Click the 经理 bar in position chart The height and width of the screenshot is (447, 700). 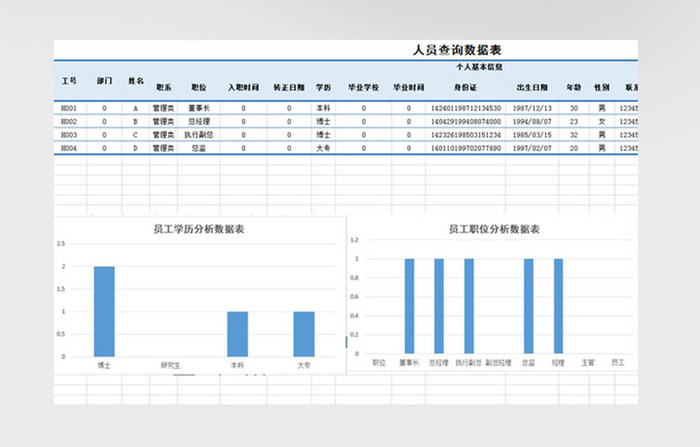coord(558,306)
